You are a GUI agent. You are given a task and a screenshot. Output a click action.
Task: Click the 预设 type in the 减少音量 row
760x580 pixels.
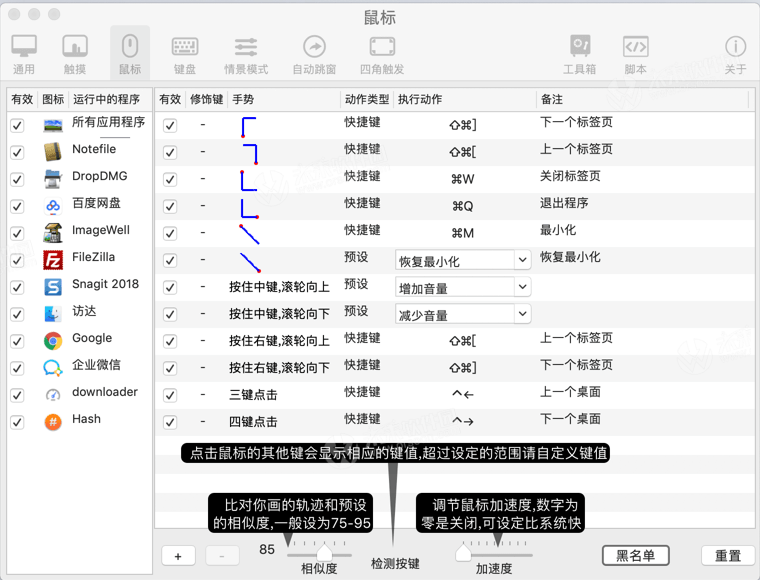(356, 311)
